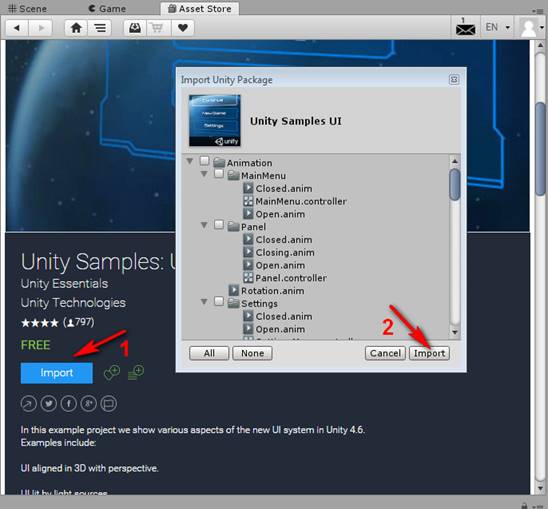The image size is (548, 509).
Task: Open the user account avatar menu
Action: [x=531, y=28]
